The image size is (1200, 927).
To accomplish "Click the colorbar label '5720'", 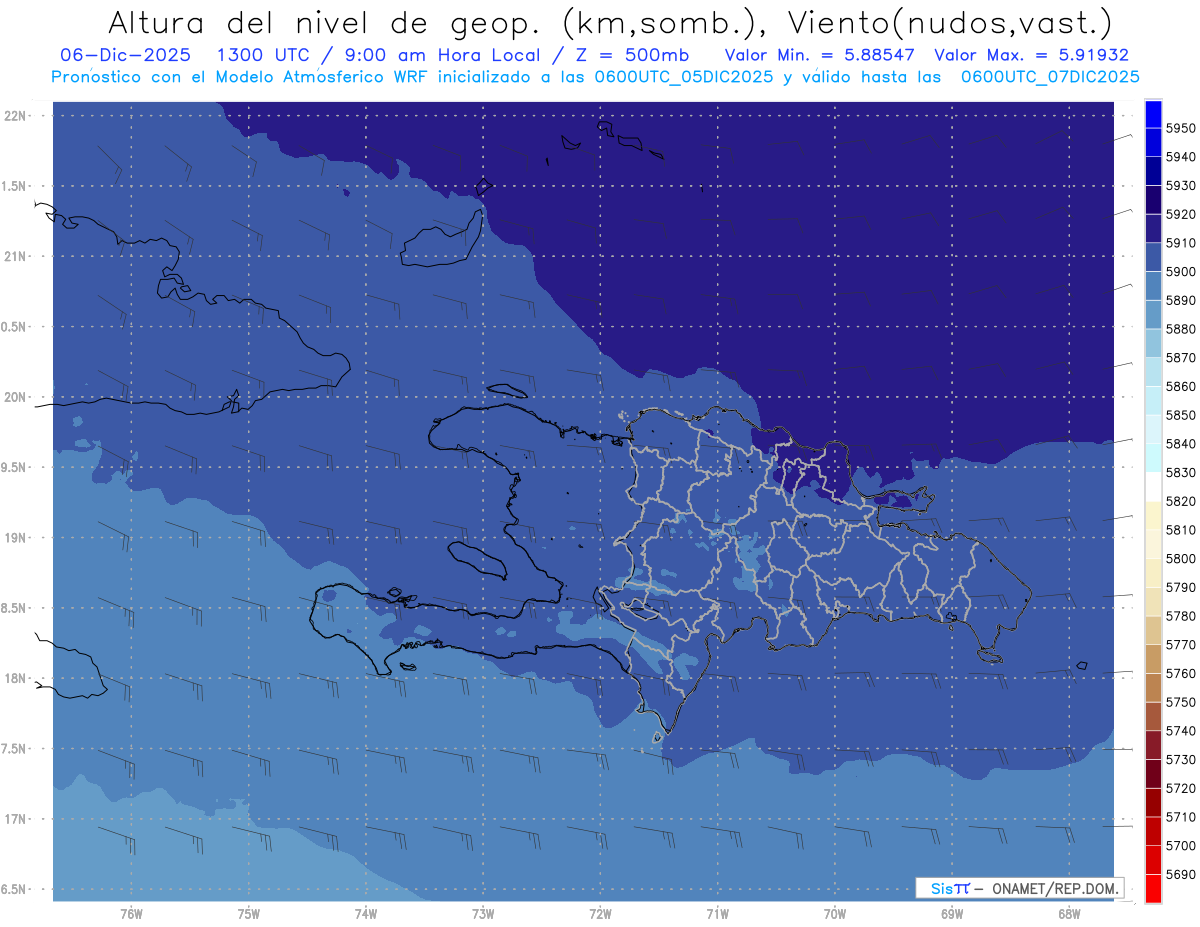I will tap(1180, 788).
